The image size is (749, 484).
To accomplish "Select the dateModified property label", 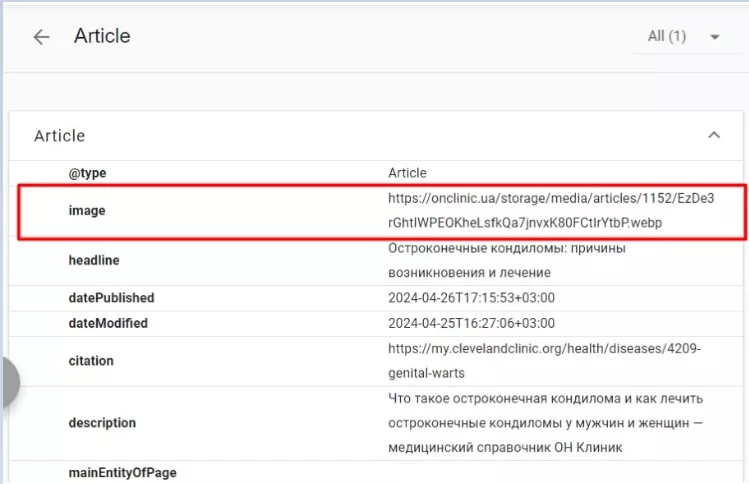I will (108, 323).
